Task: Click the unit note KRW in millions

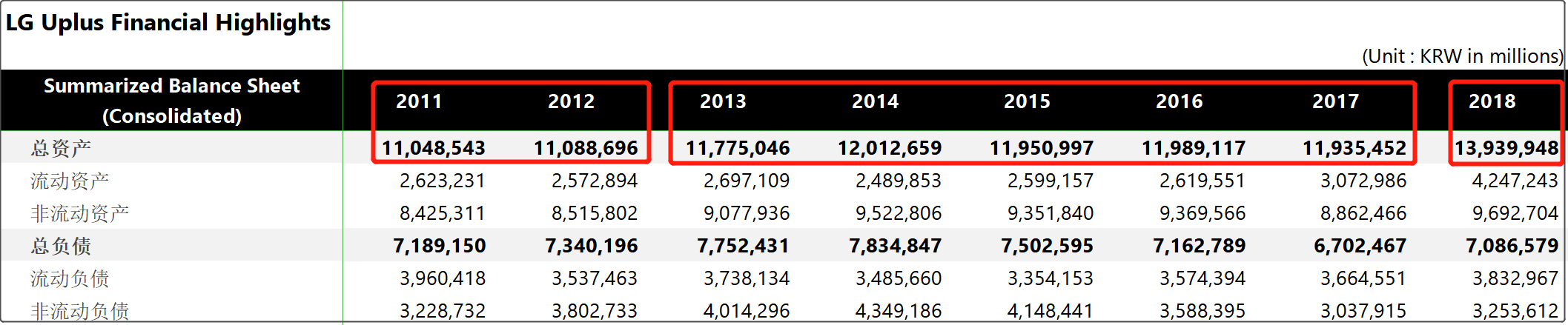Action: pyautogui.click(x=1463, y=56)
